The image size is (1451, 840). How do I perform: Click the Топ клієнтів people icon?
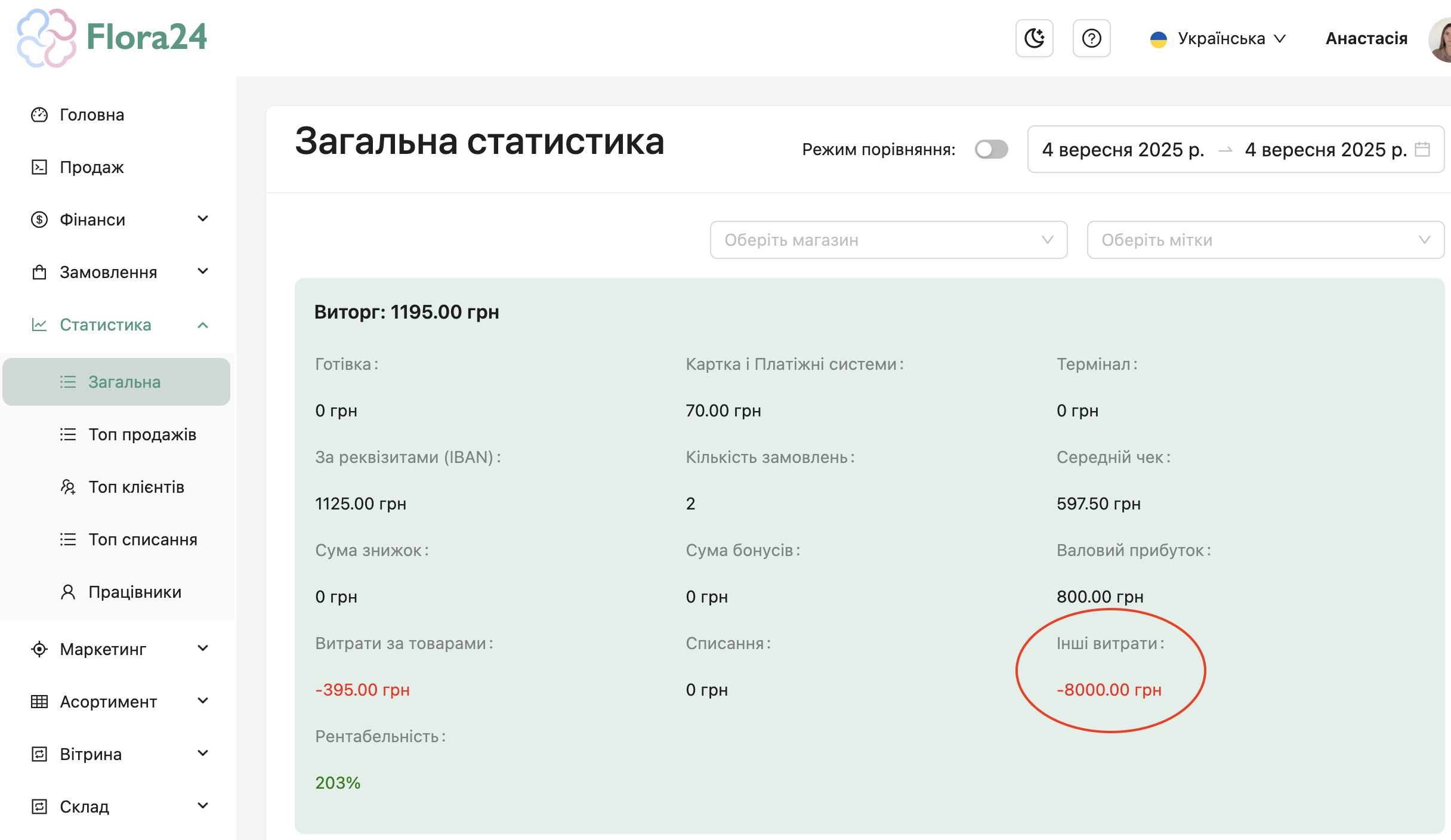[x=68, y=487]
